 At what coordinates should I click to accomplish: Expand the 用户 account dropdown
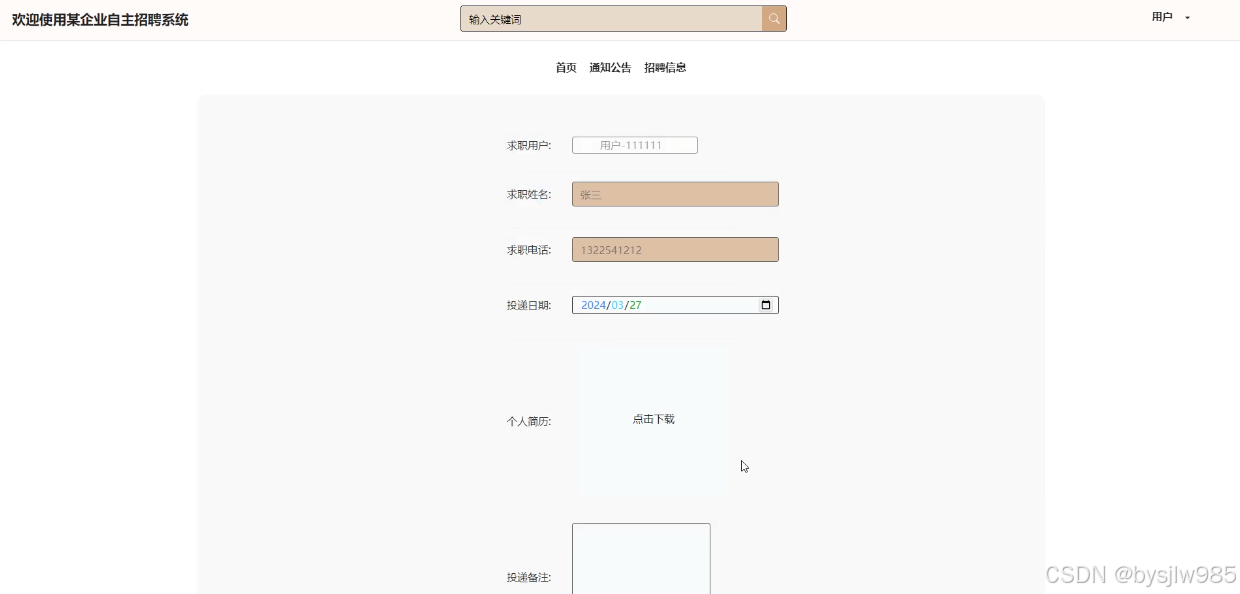coord(1162,17)
